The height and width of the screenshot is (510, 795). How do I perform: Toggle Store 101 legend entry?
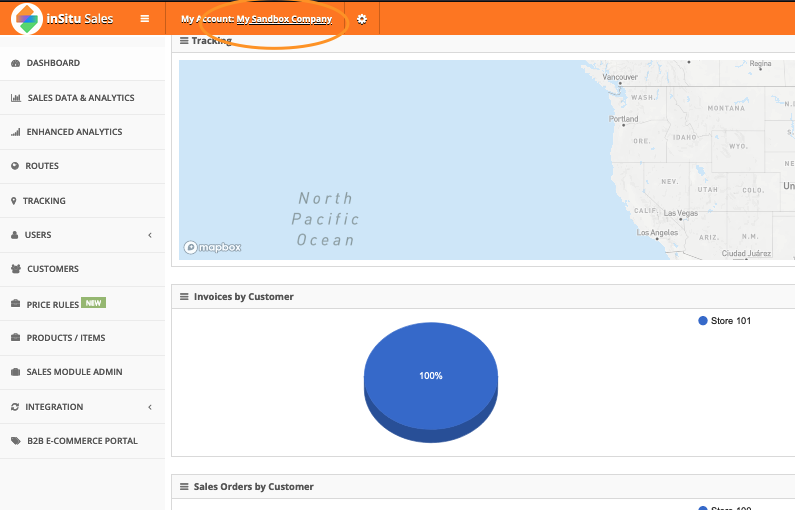pyautogui.click(x=729, y=321)
